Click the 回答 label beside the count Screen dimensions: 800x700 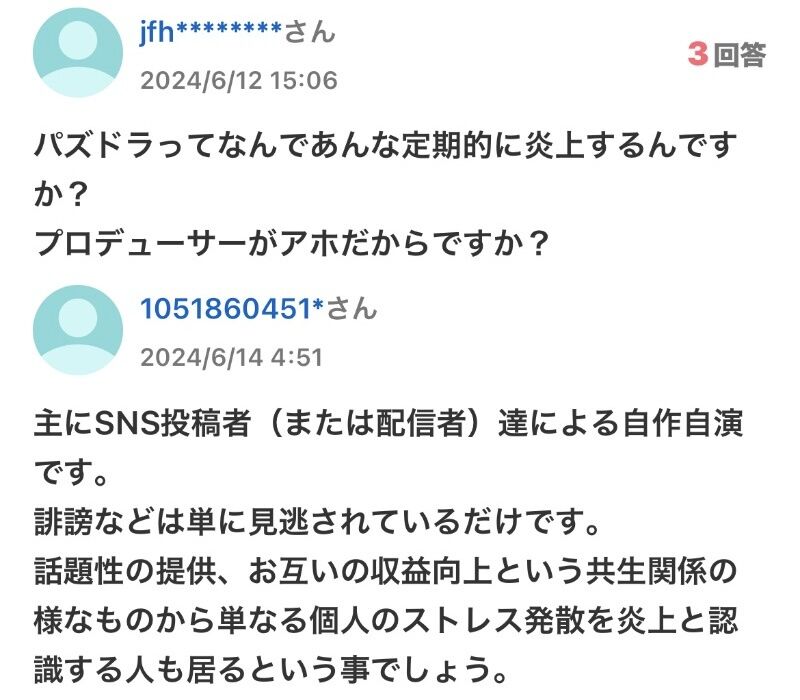pos(740,55)
